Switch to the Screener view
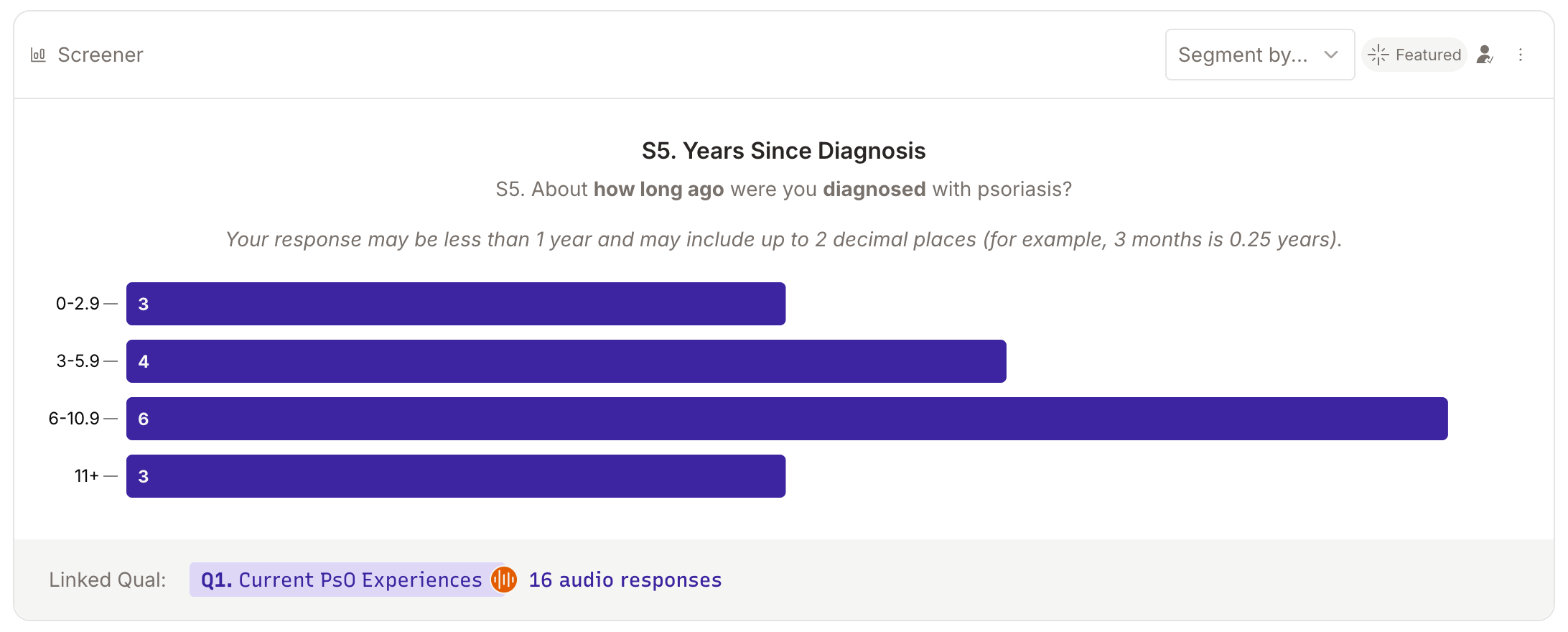This screenshot has height=632, width=1568. [100, 54]
